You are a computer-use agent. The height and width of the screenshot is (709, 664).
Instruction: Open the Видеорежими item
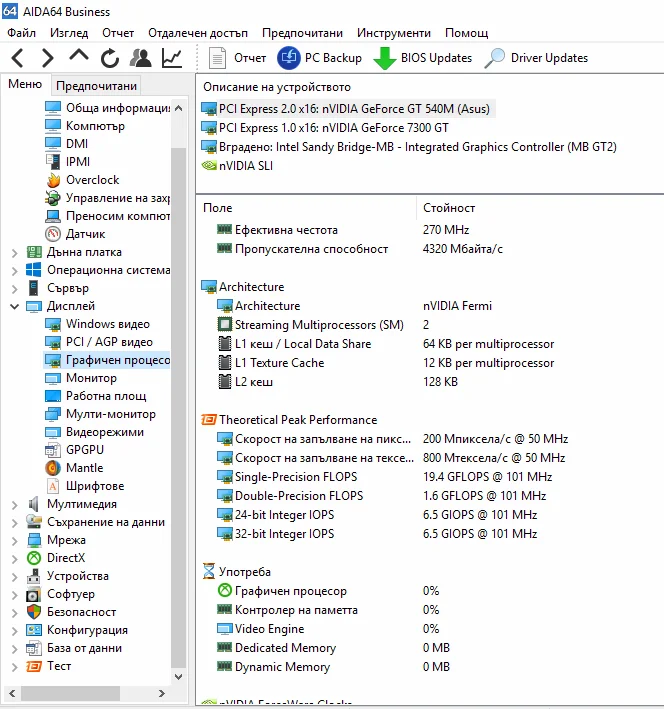click(x=95, y=432)
